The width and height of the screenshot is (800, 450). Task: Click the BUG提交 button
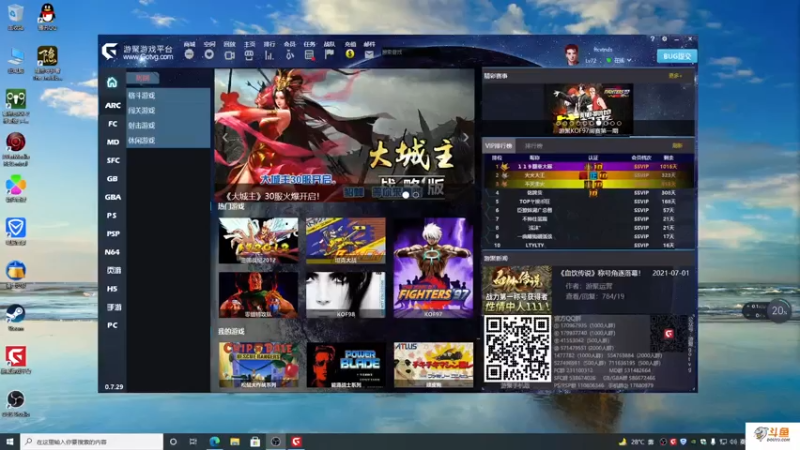677,56
